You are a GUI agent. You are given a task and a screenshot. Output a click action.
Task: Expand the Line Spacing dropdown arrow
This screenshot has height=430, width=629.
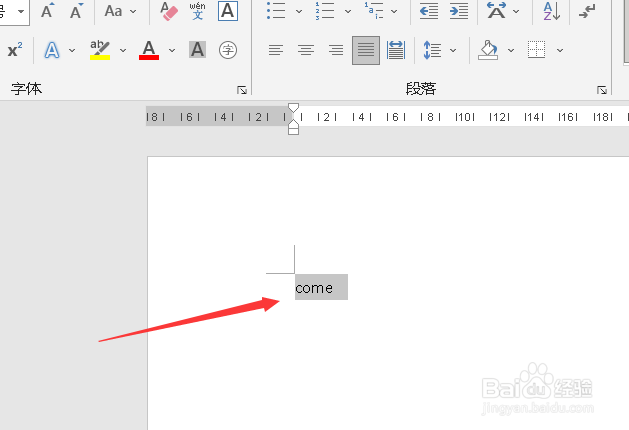point(453,51)
